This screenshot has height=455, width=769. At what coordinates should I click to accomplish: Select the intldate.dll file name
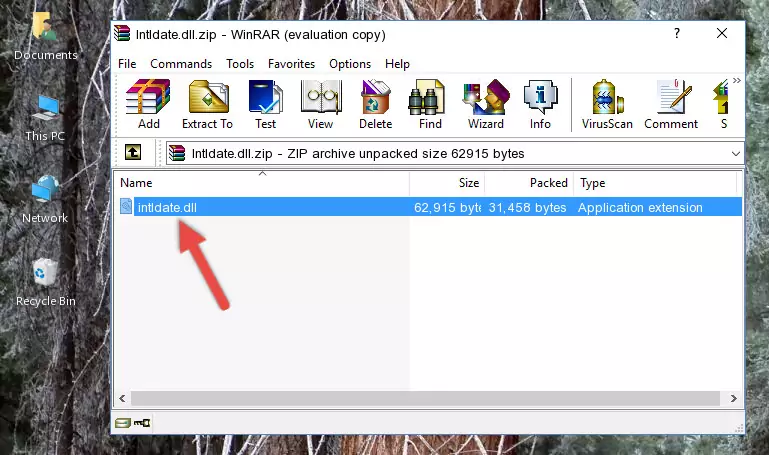click(167, 207)
